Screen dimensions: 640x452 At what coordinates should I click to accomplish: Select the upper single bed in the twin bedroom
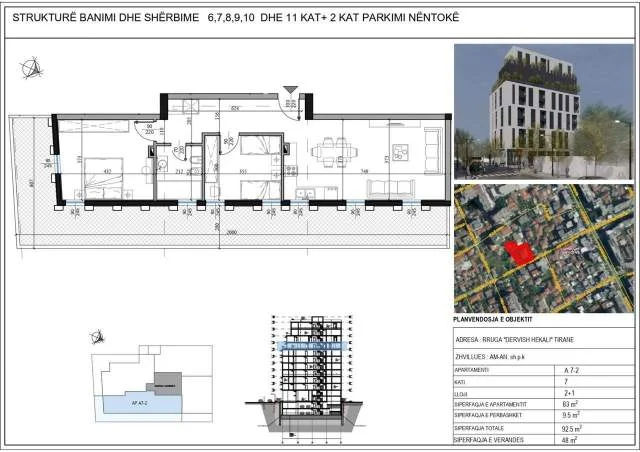pos(260,145)
